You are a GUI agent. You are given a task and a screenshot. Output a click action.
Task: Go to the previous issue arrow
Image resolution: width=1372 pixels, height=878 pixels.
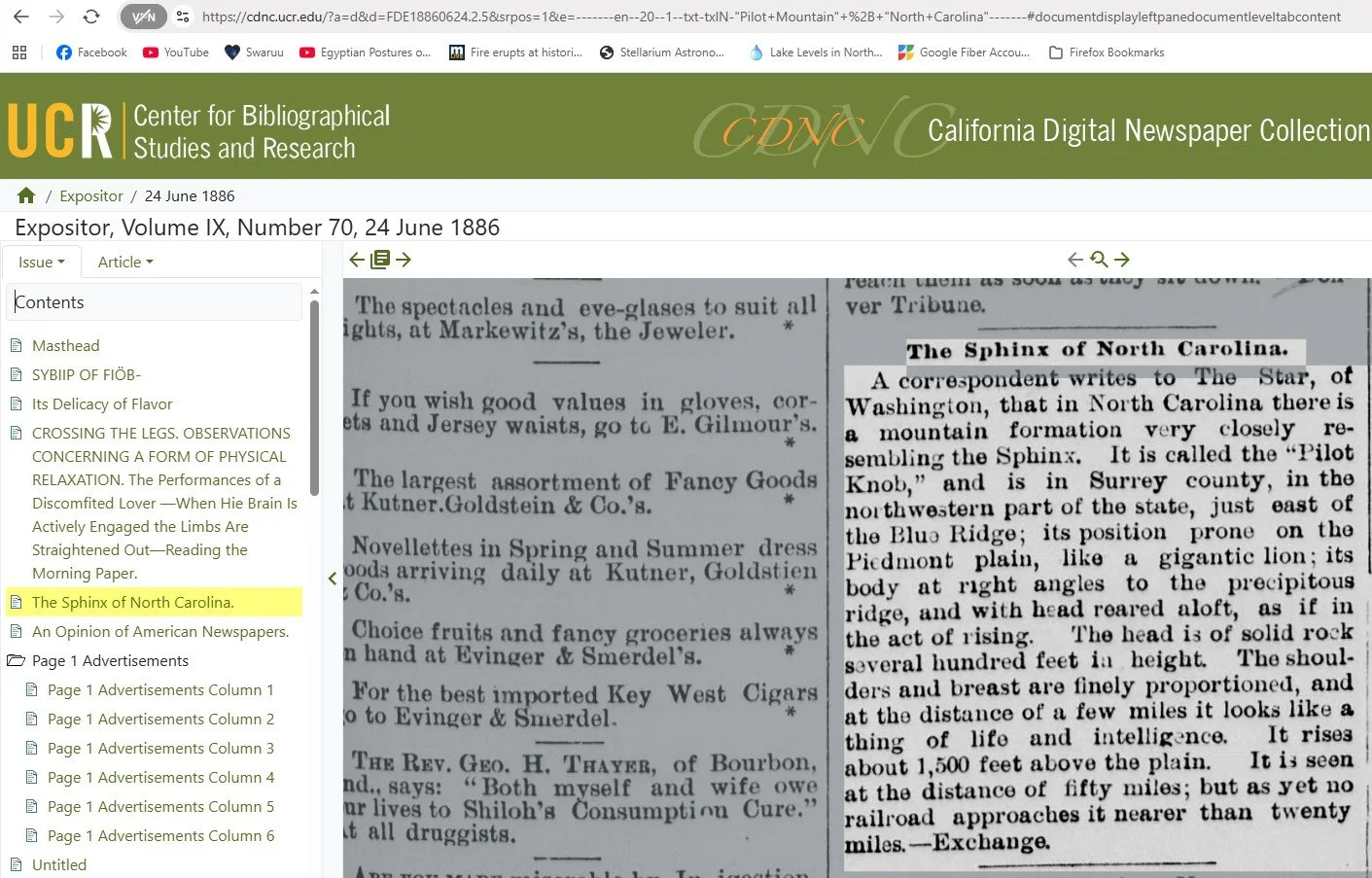[x=356, y=260]
